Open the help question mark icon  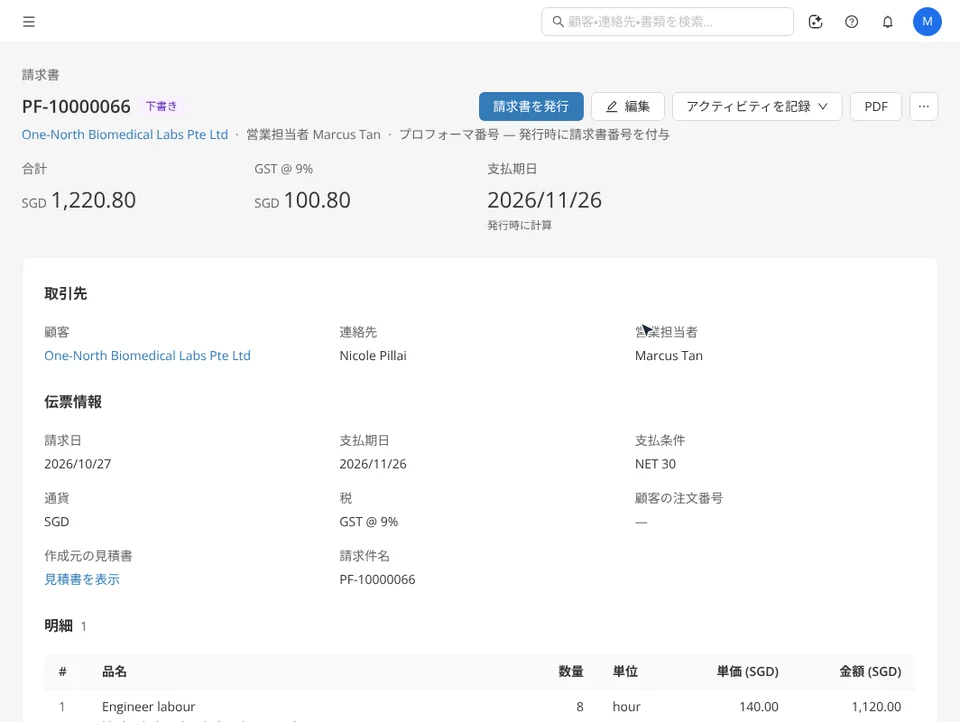(852, 22)
